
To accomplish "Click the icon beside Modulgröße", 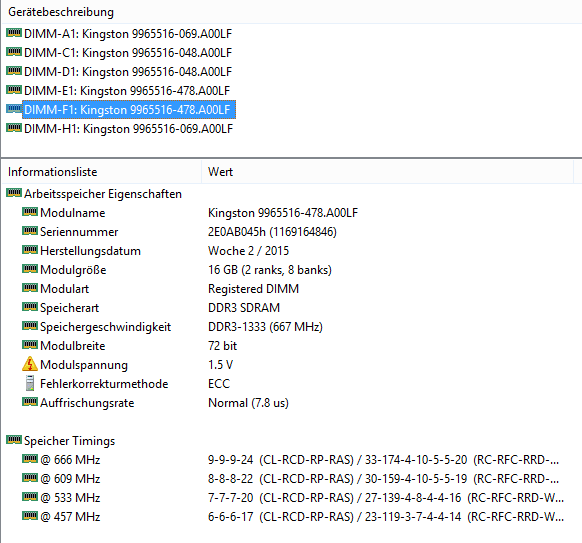I will [x=30, y=269].
